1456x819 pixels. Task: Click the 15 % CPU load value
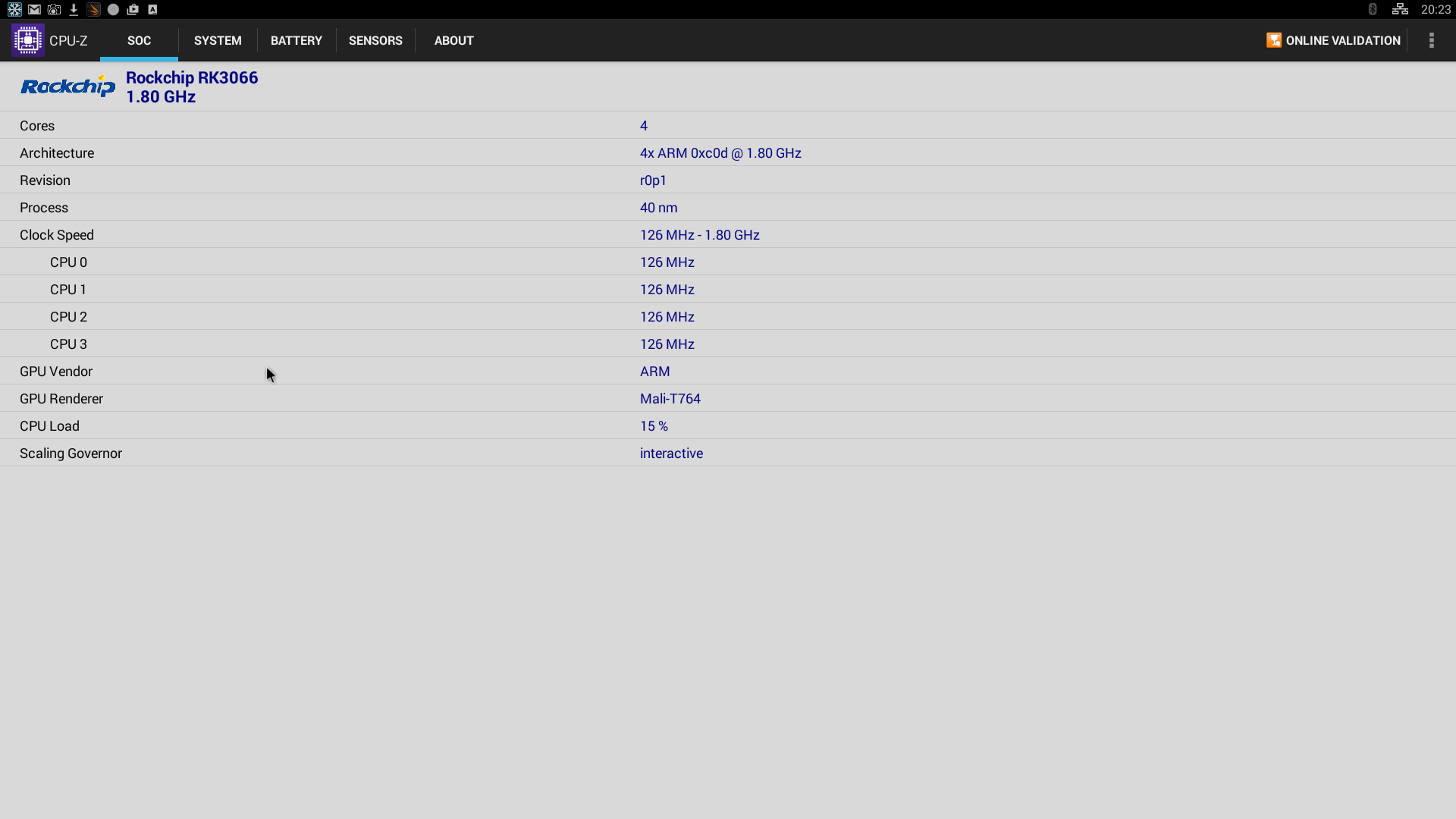point(654,426)
